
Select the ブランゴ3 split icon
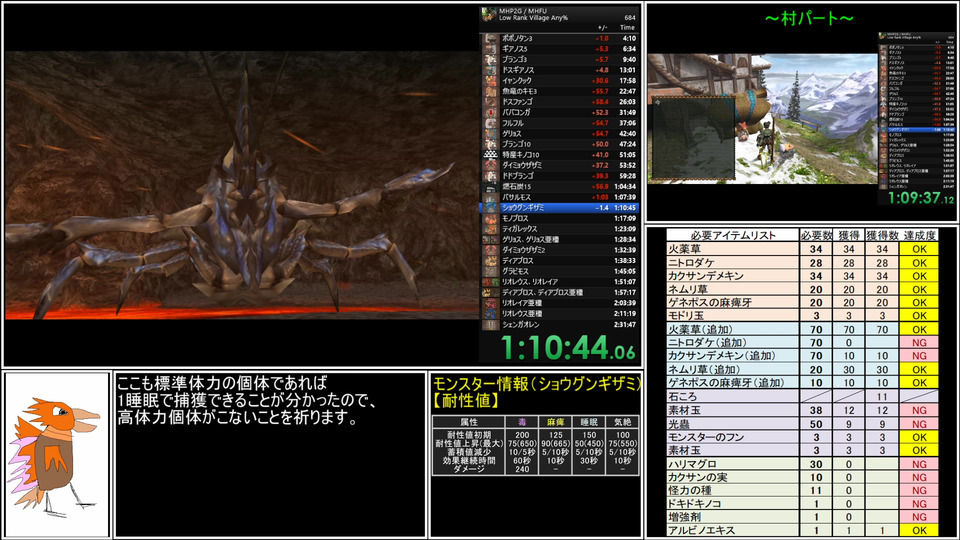coord(491,59)
